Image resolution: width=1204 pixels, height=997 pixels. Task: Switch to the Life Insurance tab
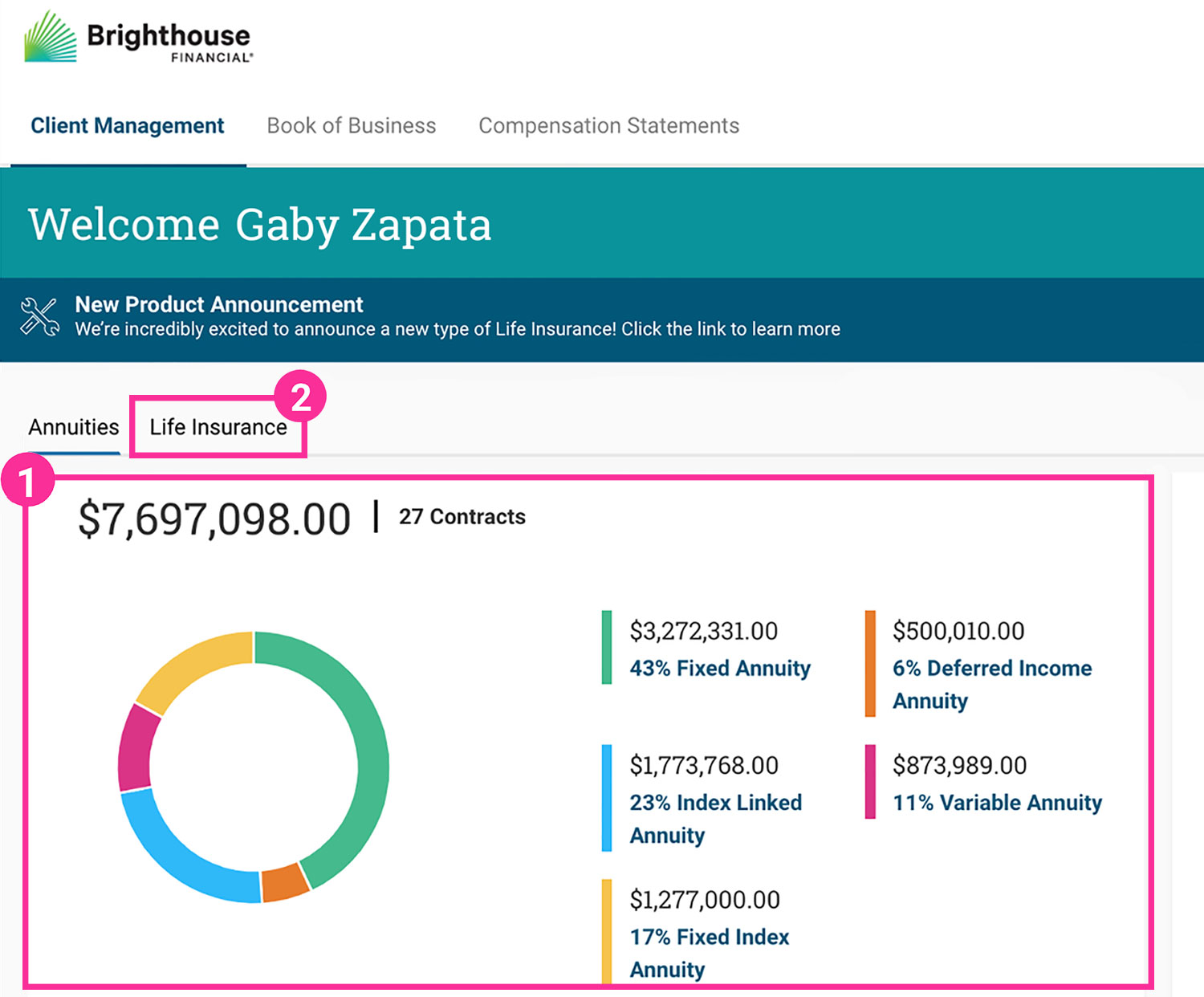coord(218,427)
